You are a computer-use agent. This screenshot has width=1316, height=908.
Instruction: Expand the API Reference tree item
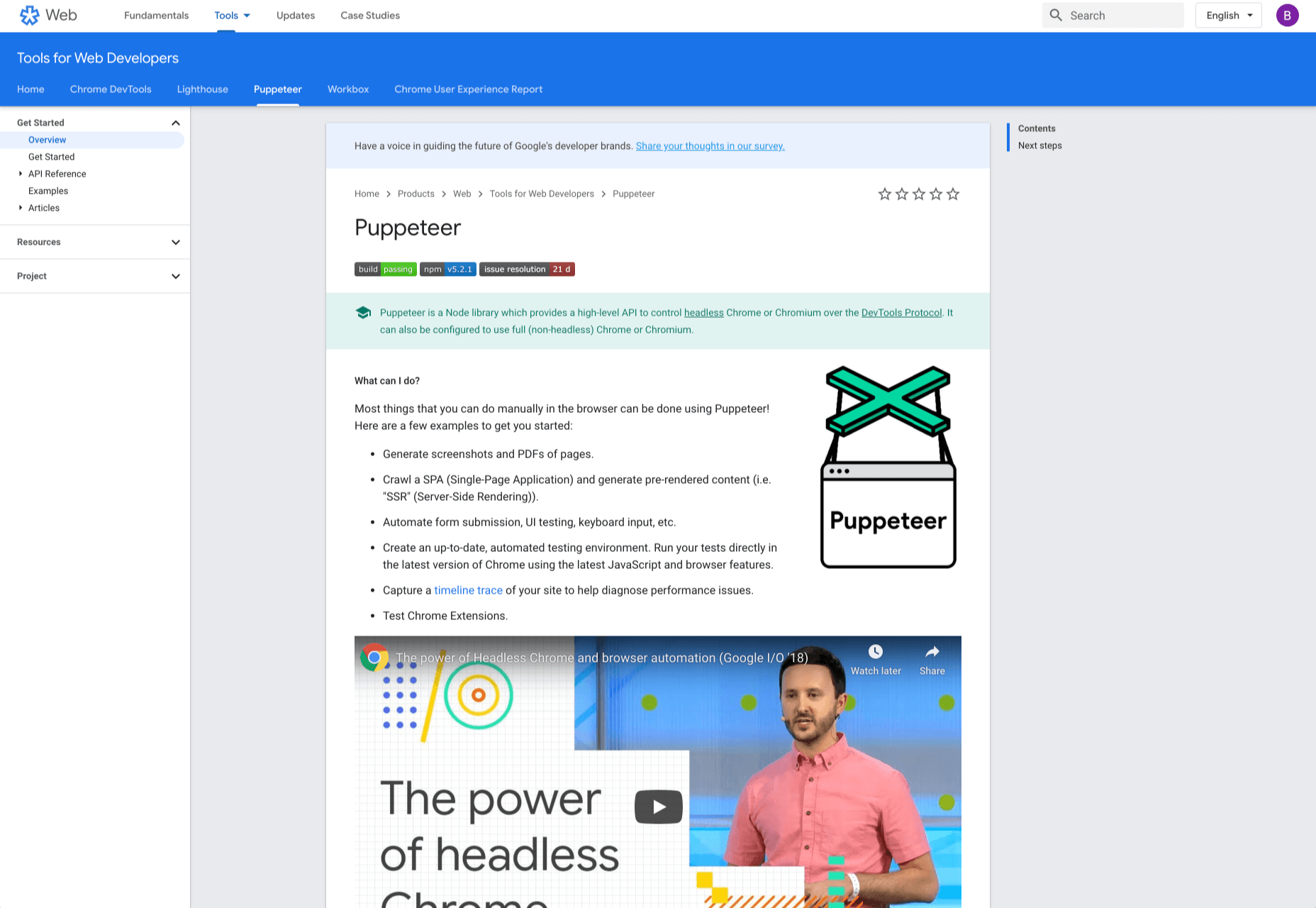pos(21,174)
